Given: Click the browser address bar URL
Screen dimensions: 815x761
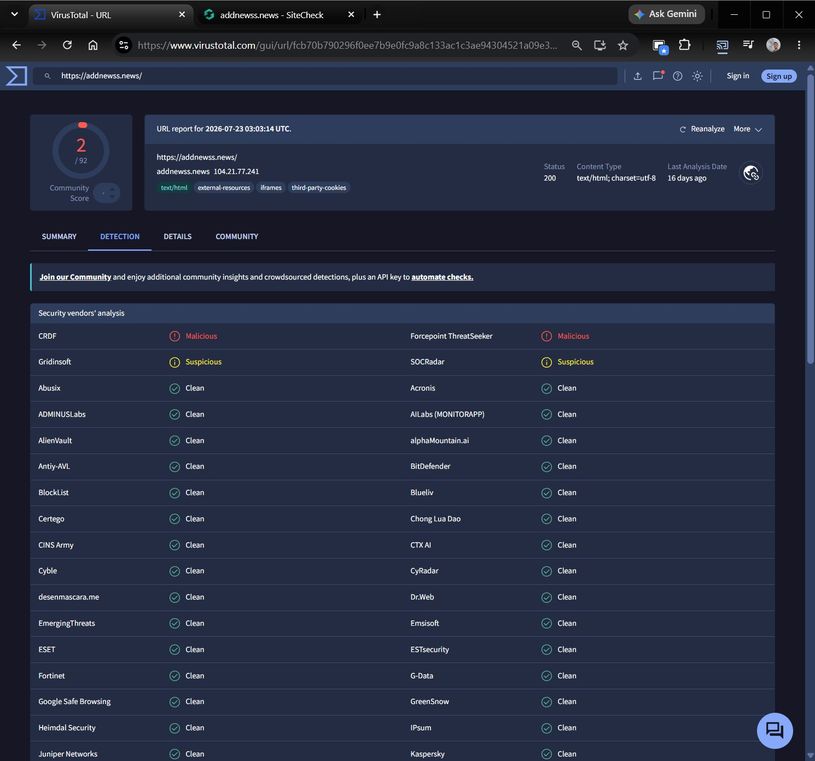Looking at the screenshot, I should (x=347, y=45).
